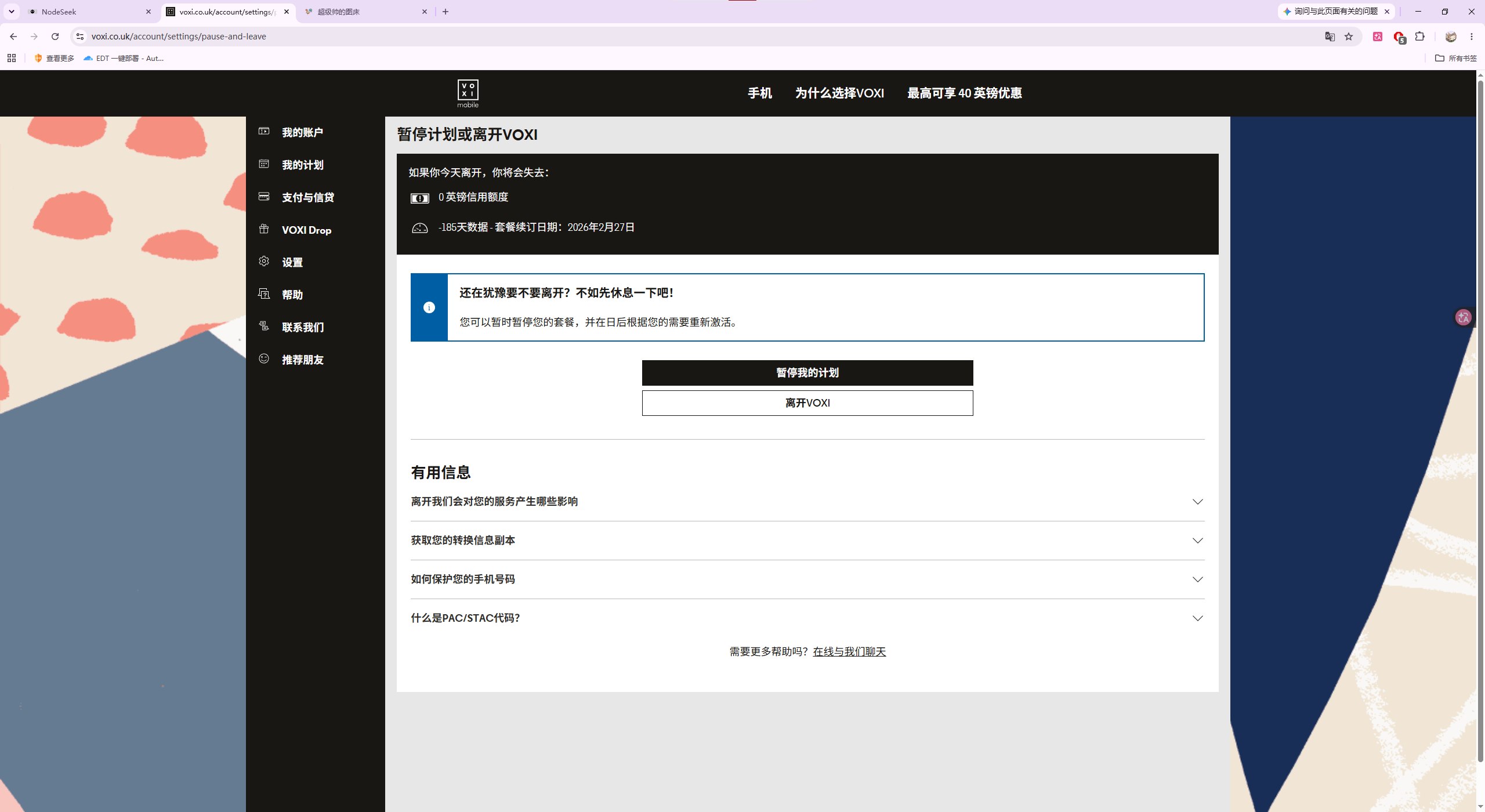
Task: Close the 超级帅的图床 tab
Action: [425, 12]
